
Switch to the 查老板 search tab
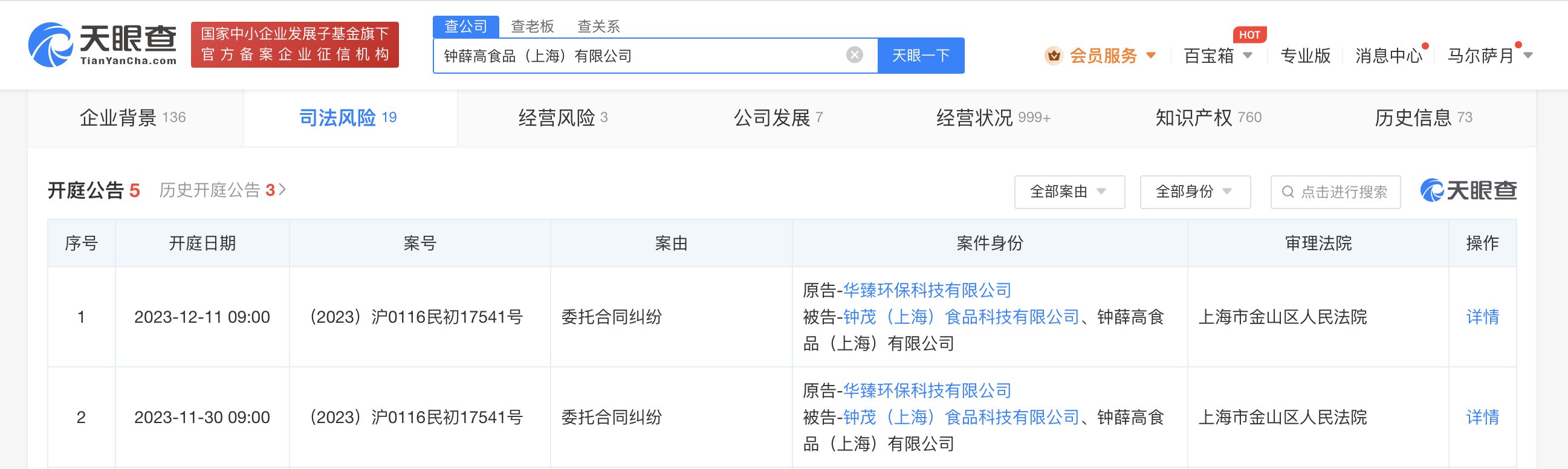[532, 27]
